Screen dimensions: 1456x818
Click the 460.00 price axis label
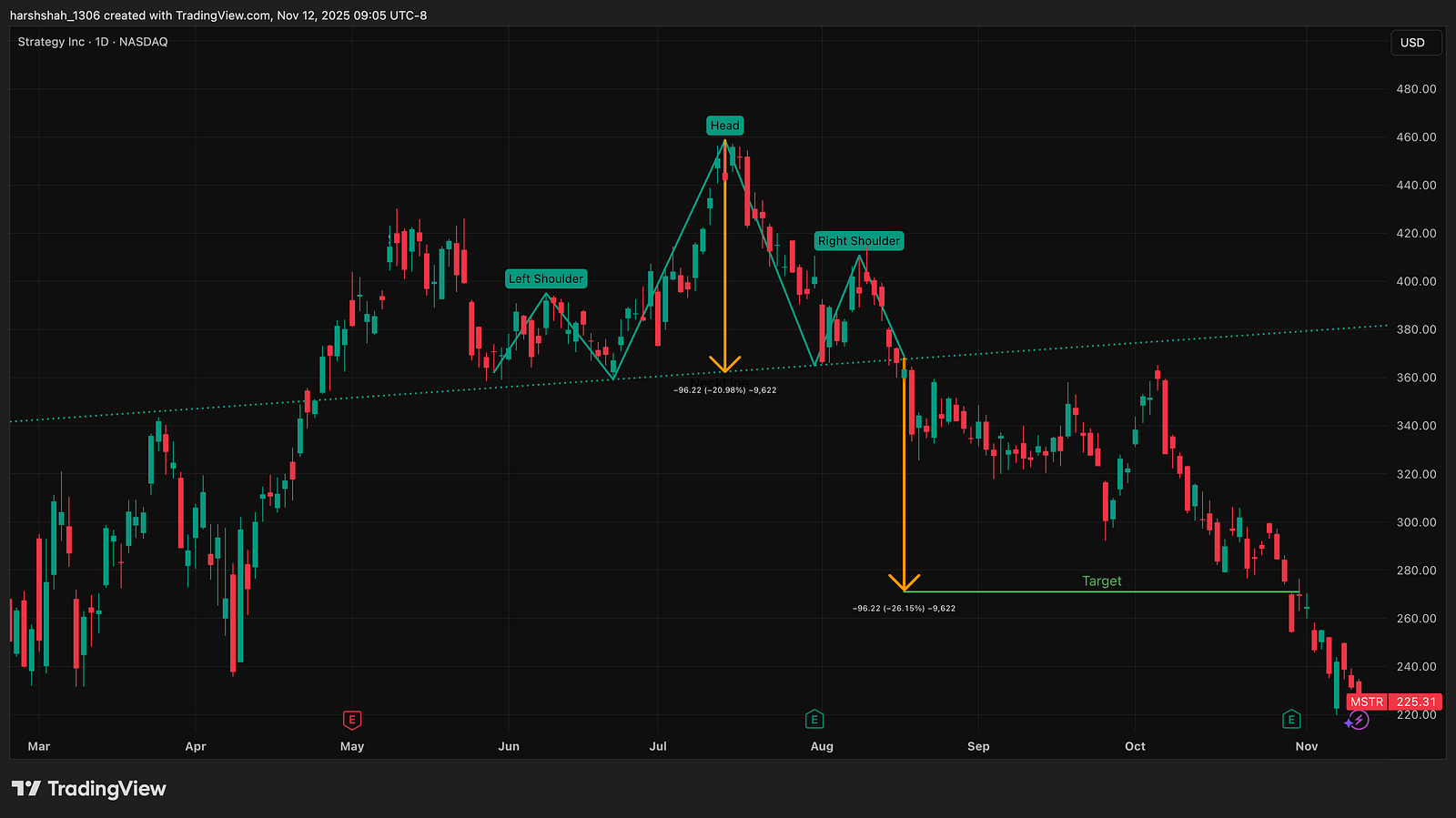coord(1416,137)
